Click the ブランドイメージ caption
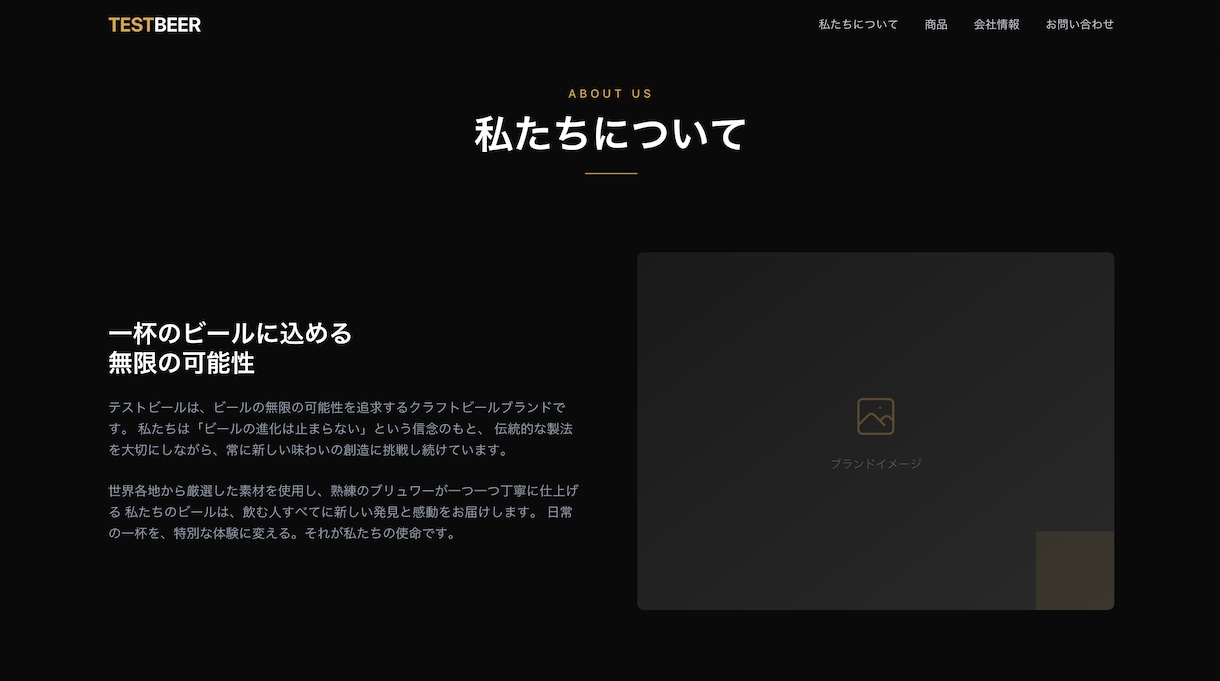The width and height of the screenshot is (1220, 681). [876, 464]
